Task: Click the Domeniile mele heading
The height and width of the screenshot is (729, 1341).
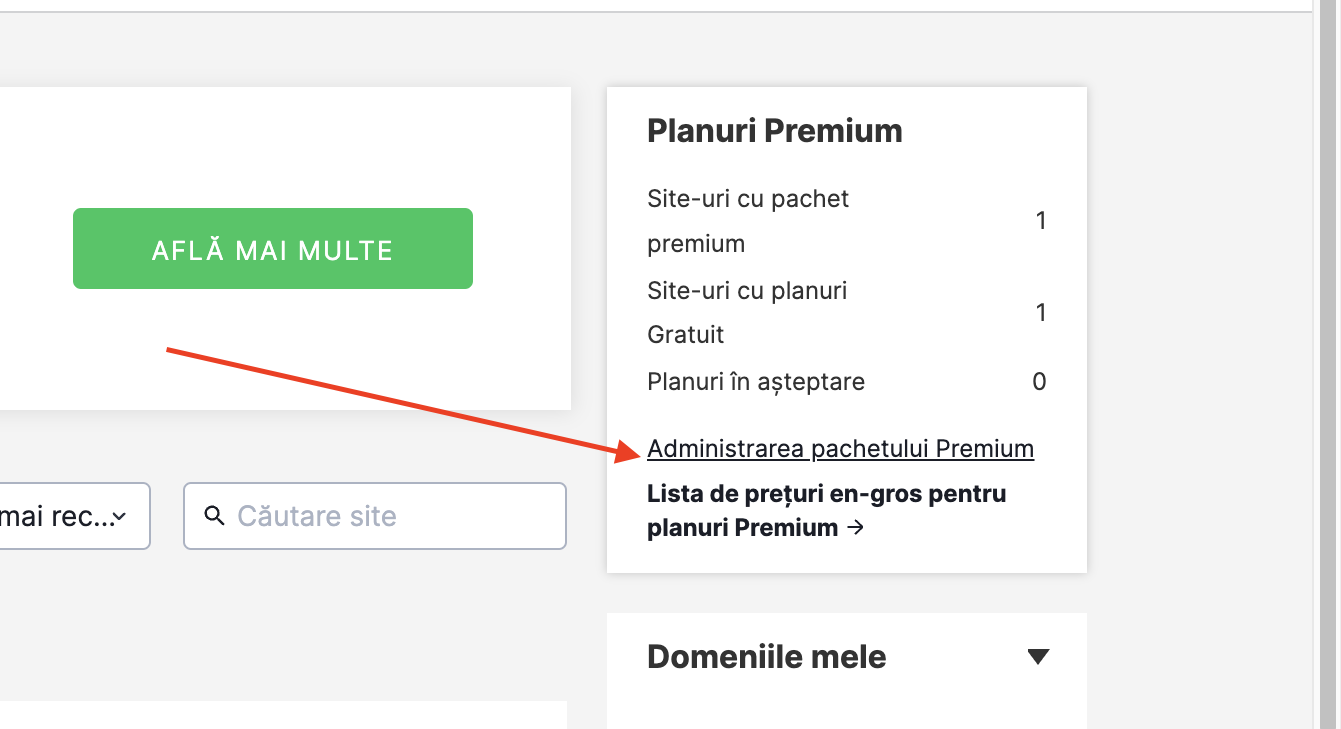Action: tap(766, 657)
